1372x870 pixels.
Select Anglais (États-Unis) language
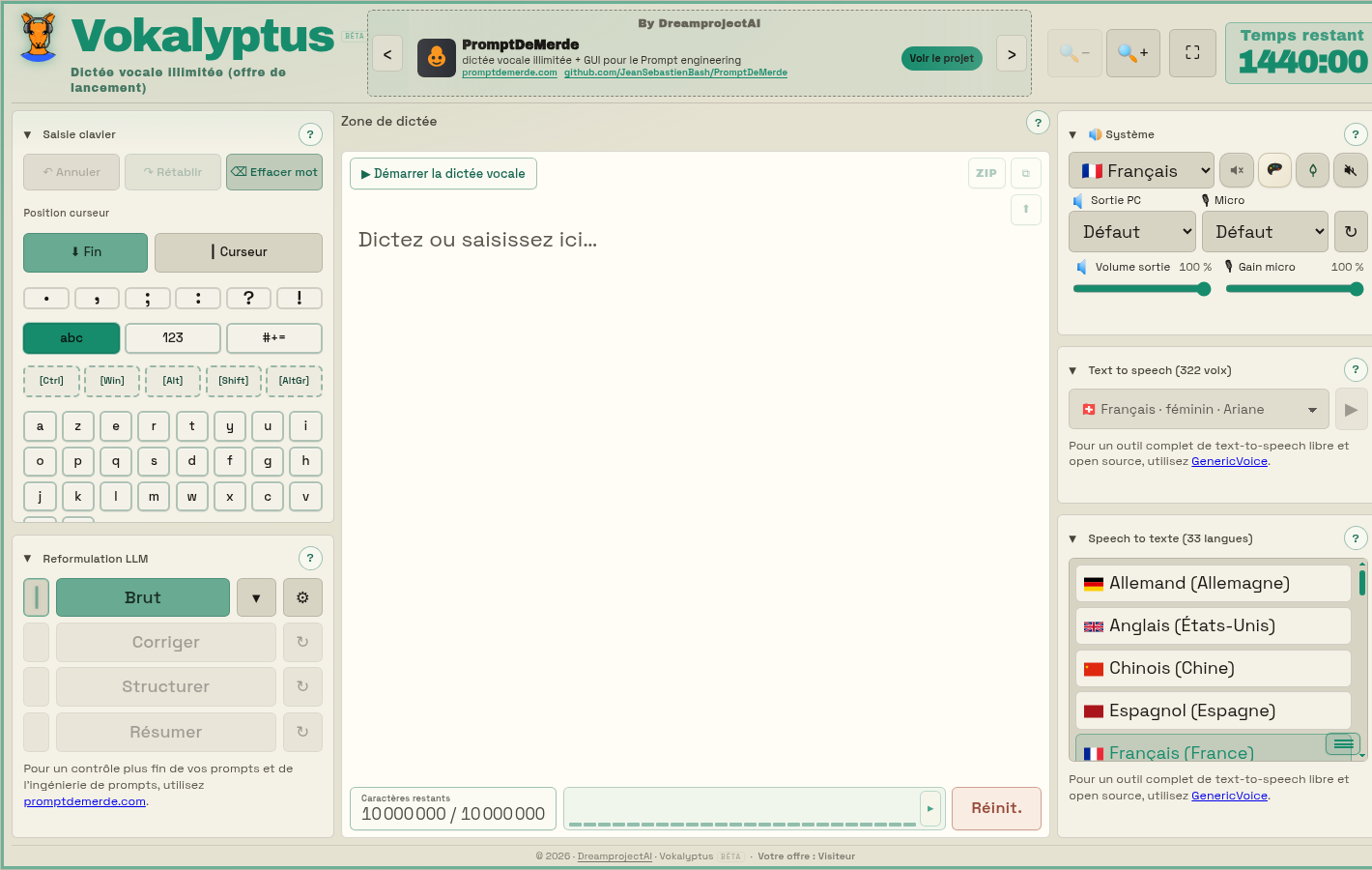pyautogui.click(x=1214, y=625)
